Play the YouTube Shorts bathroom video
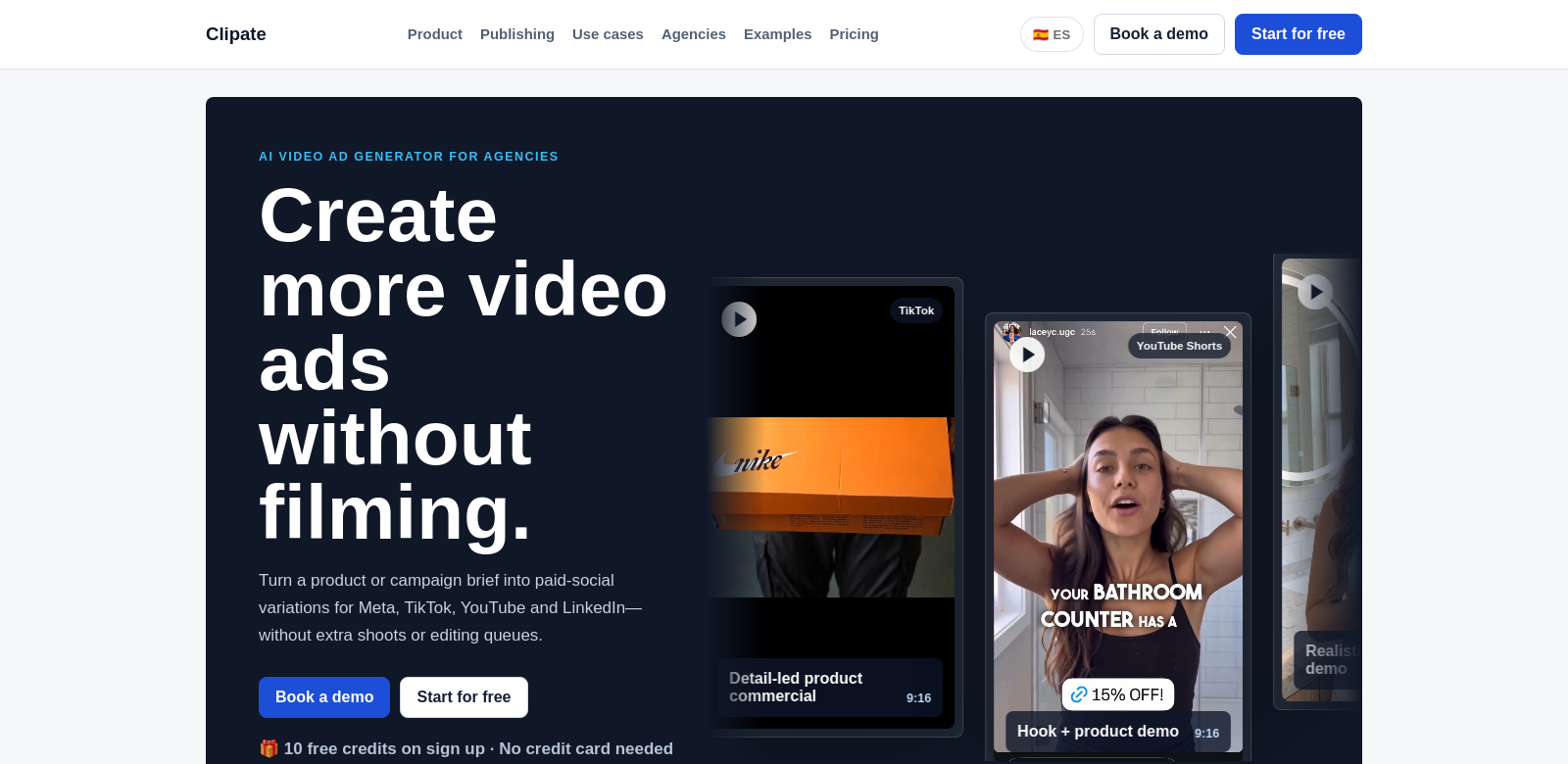 (x=1027, y=355)
